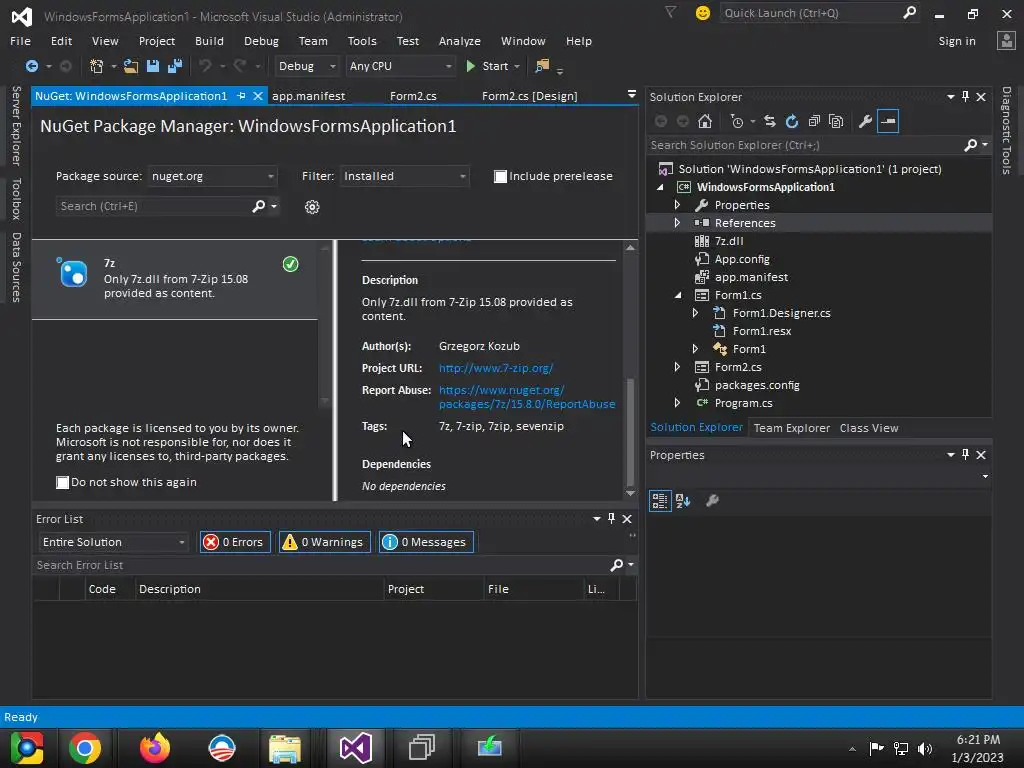Viewport: 1024px width, 768px height.
Task: Open the Report Abuse nuget.org link
Action: (x=526, y=397)
